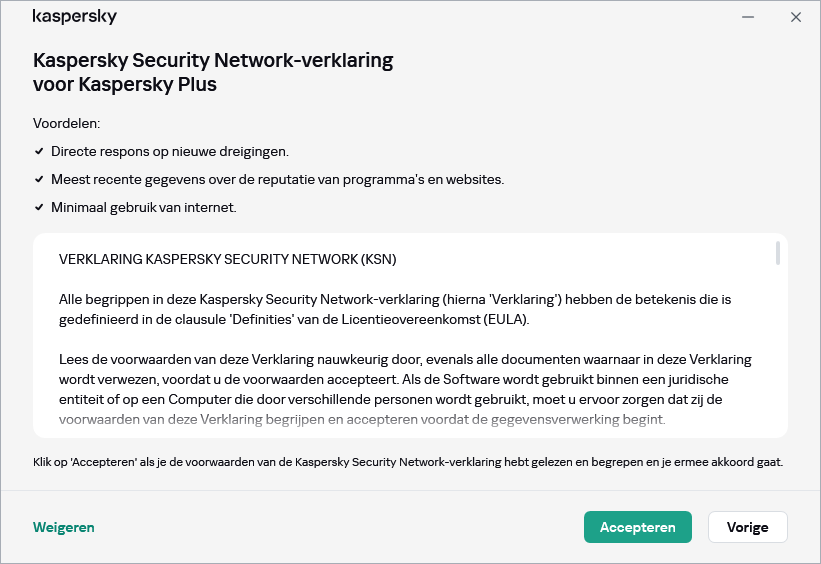Click the 'Voordelen:' label

point(67,123)
